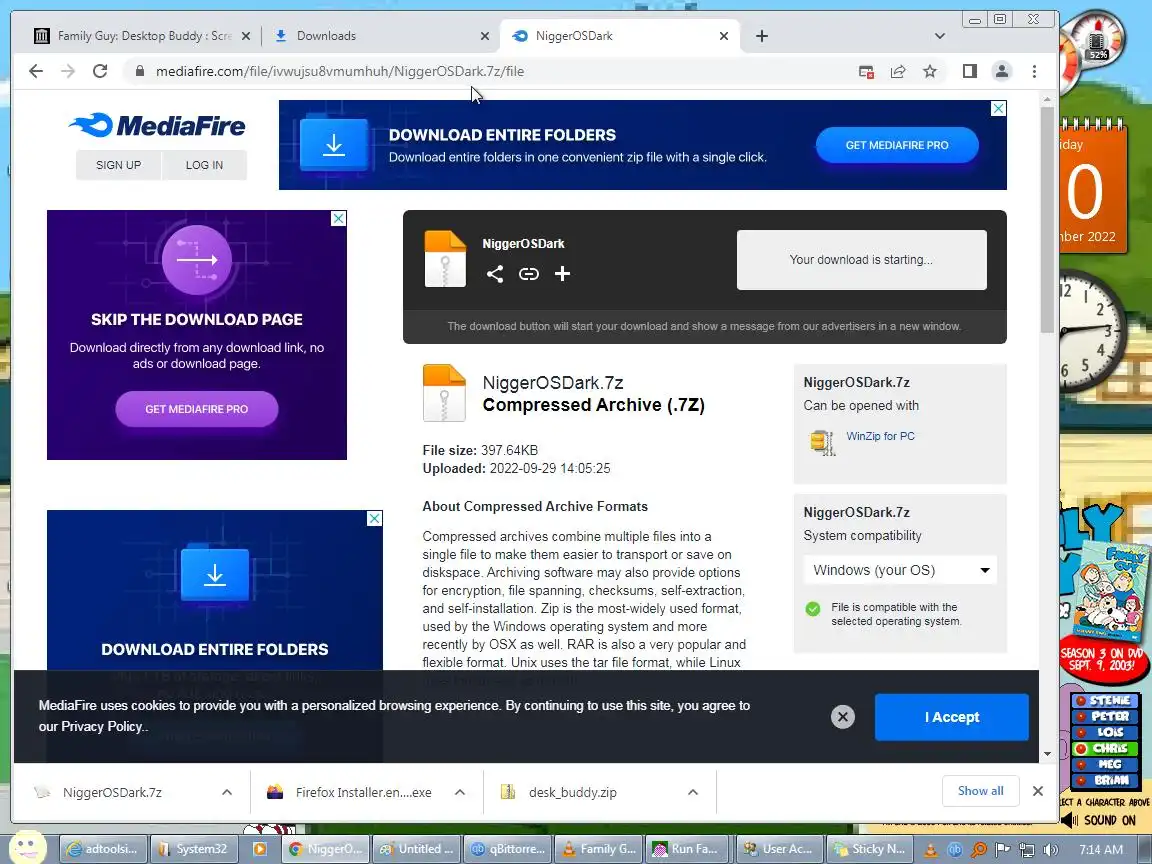
Task: Select Chris in Desktop Buddy character list
Action: tap(1104, 749)
